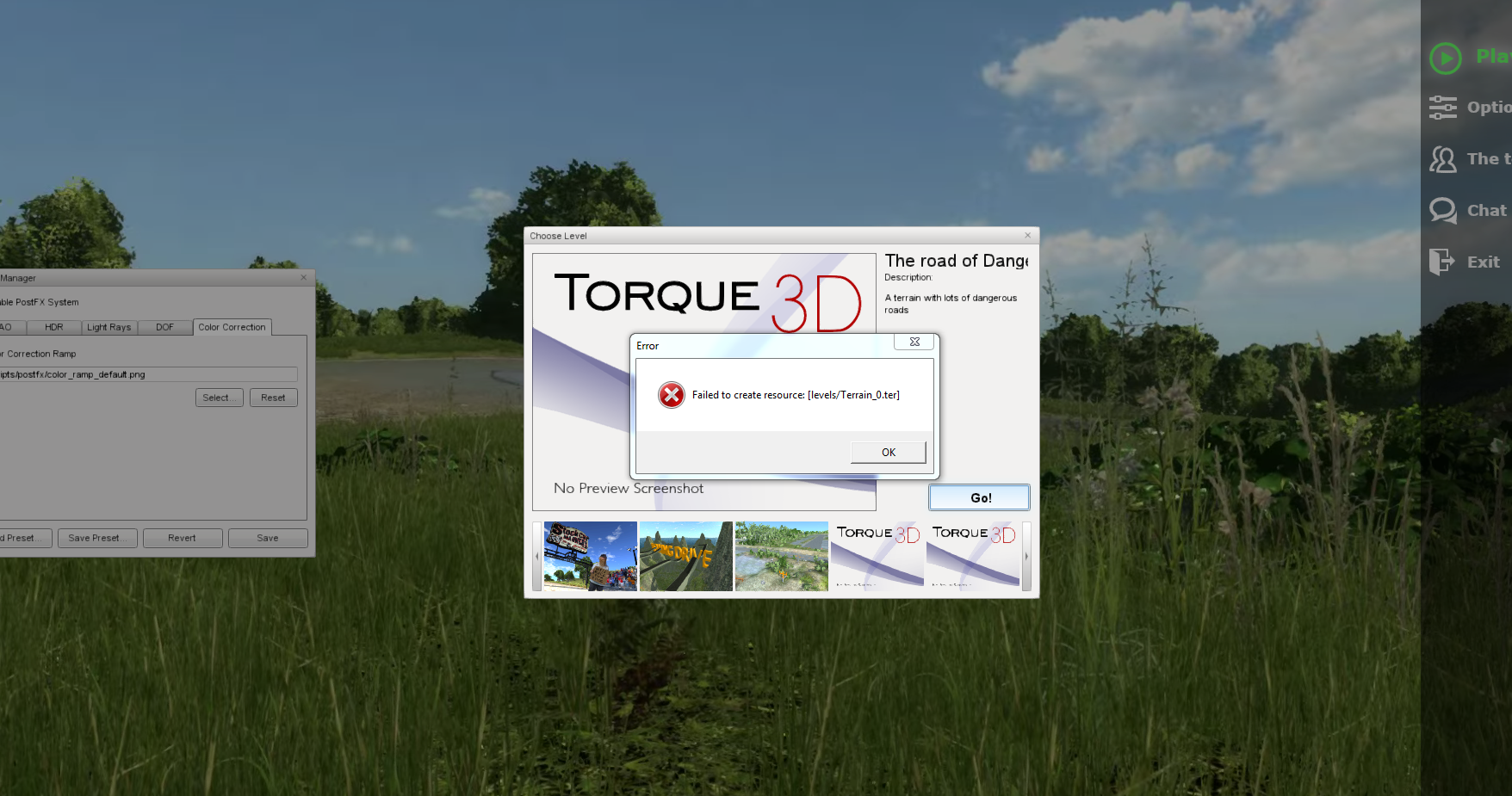Choose the flowery roadside level thumbnail
The image size is (1512, 796).
(782, 556)
